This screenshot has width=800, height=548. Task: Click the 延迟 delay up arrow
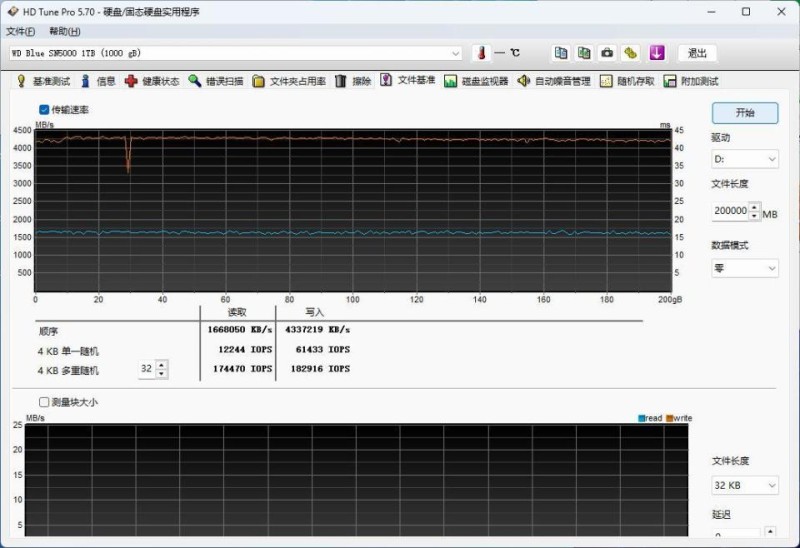click(769, 532)
